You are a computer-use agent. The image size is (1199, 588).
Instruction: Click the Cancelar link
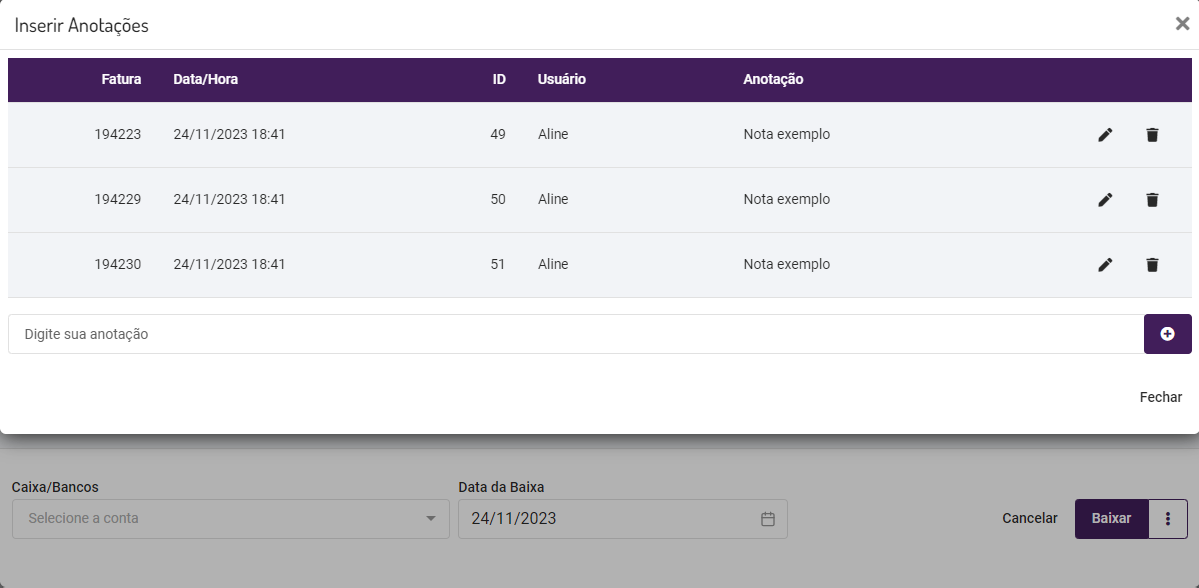pos(1029,518)
